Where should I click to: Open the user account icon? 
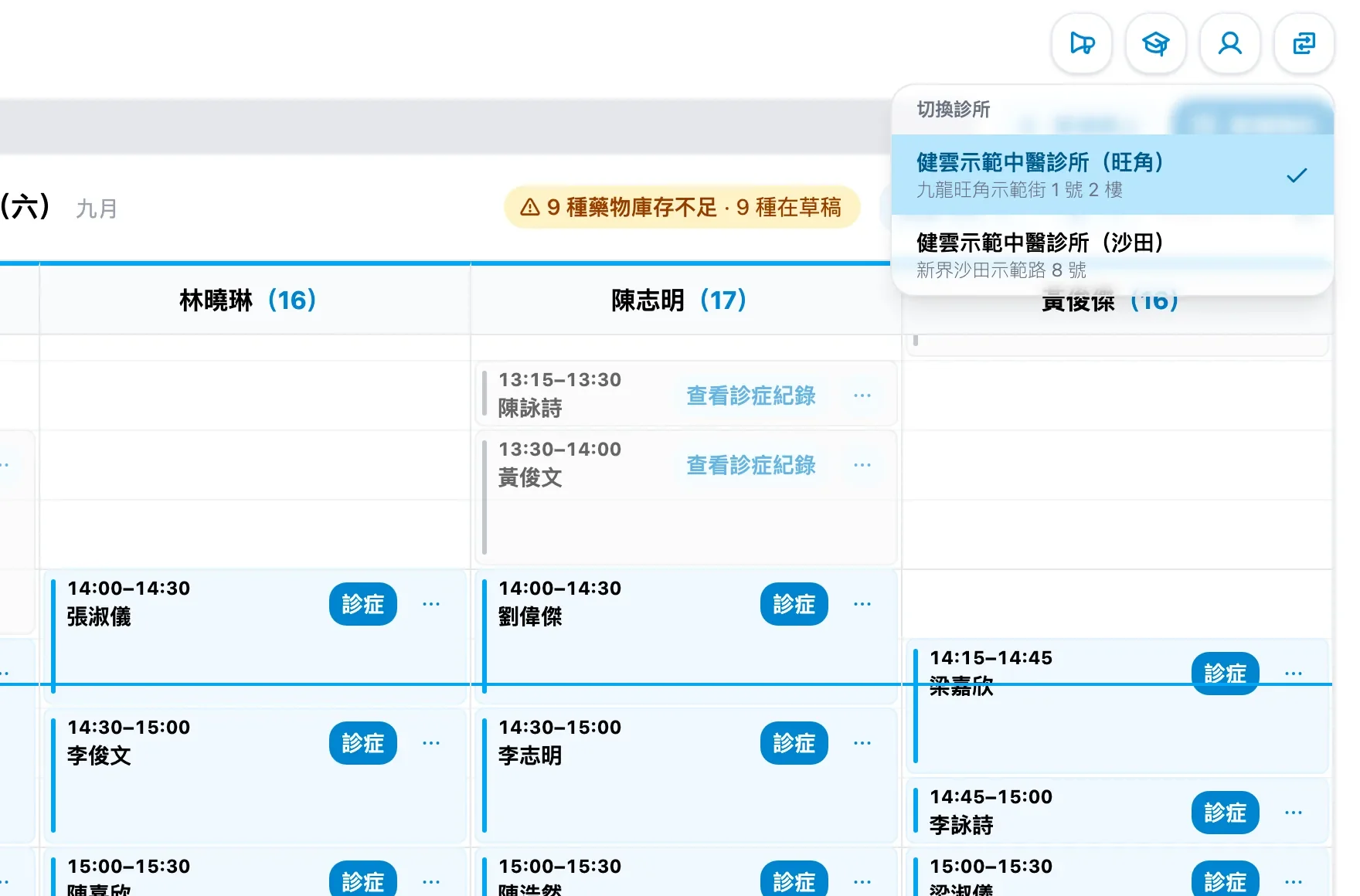[x=1230, y=43]
